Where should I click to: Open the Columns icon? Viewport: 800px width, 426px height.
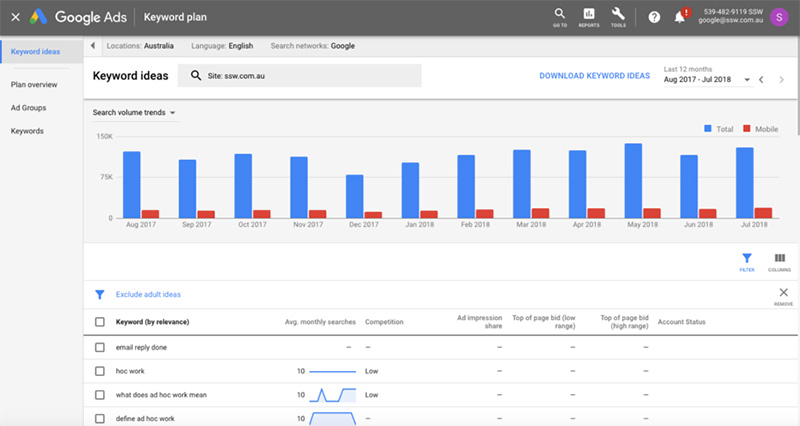click(x=779, y=260)
